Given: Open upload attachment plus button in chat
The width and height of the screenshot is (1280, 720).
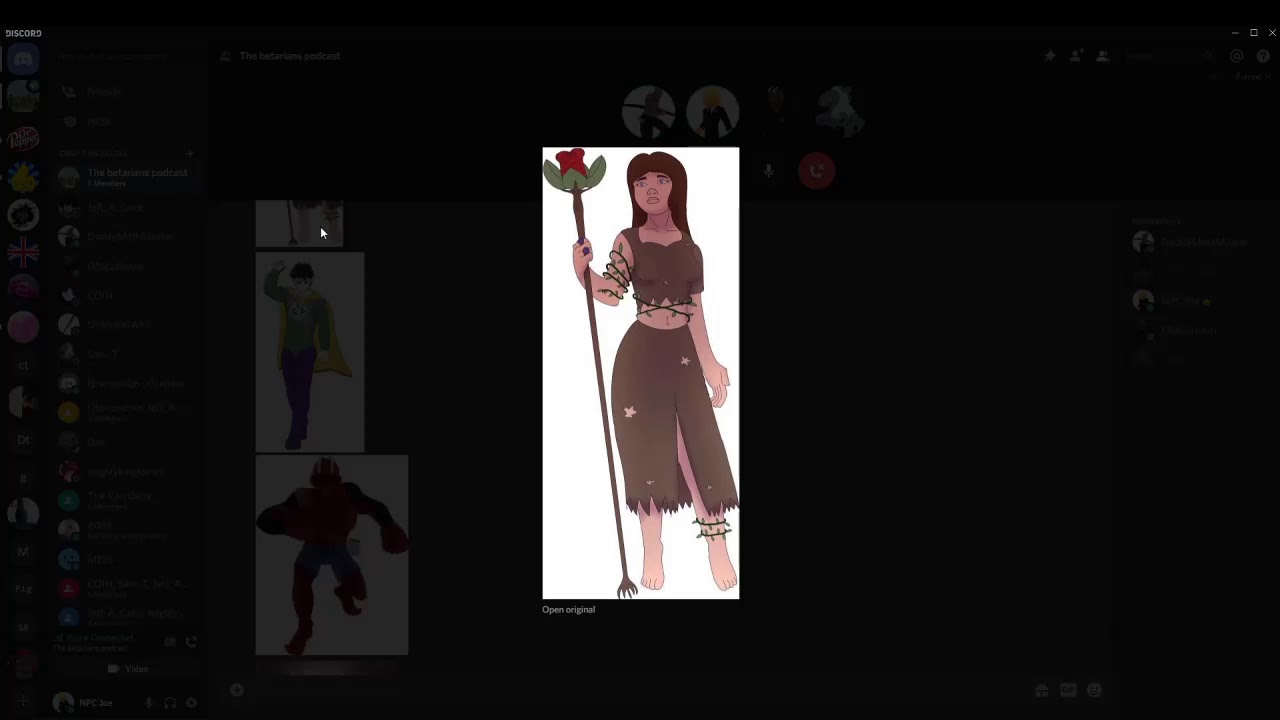Looking at the screenshot, I should click(x=237, y=690).
